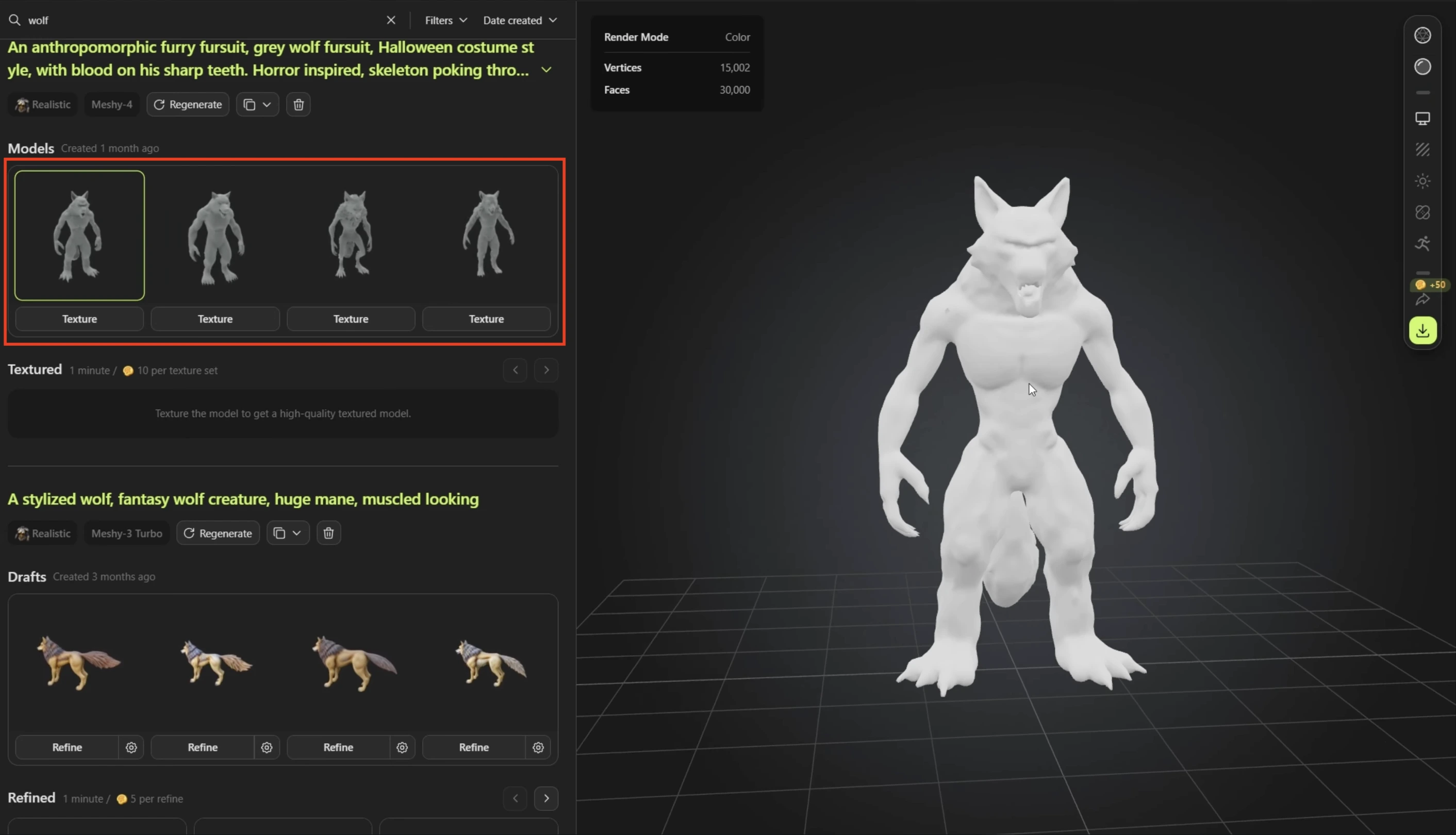
Task: Regenerate the stylized wolf creature prompt
Action: tap(218, 533)
